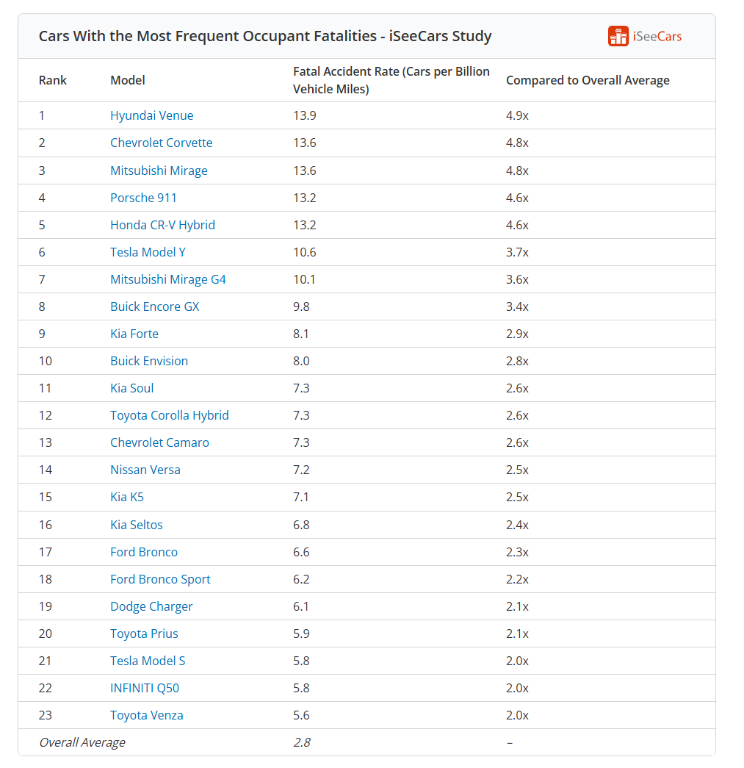Open the Hyundai Venue link

click(151, 116)
